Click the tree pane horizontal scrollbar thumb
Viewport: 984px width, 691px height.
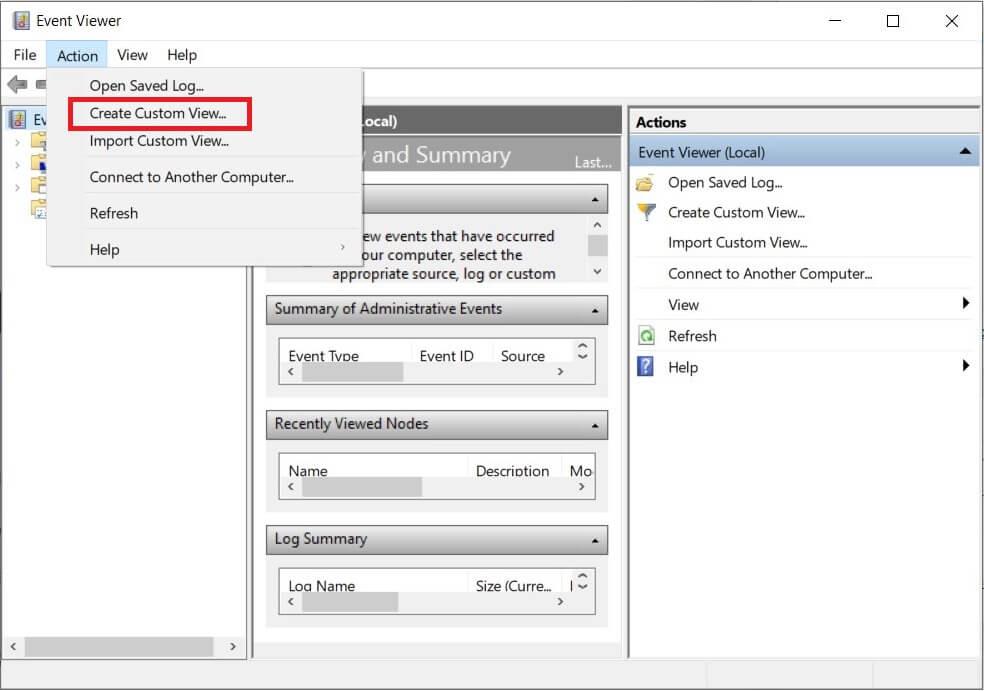tap(119, 646)
